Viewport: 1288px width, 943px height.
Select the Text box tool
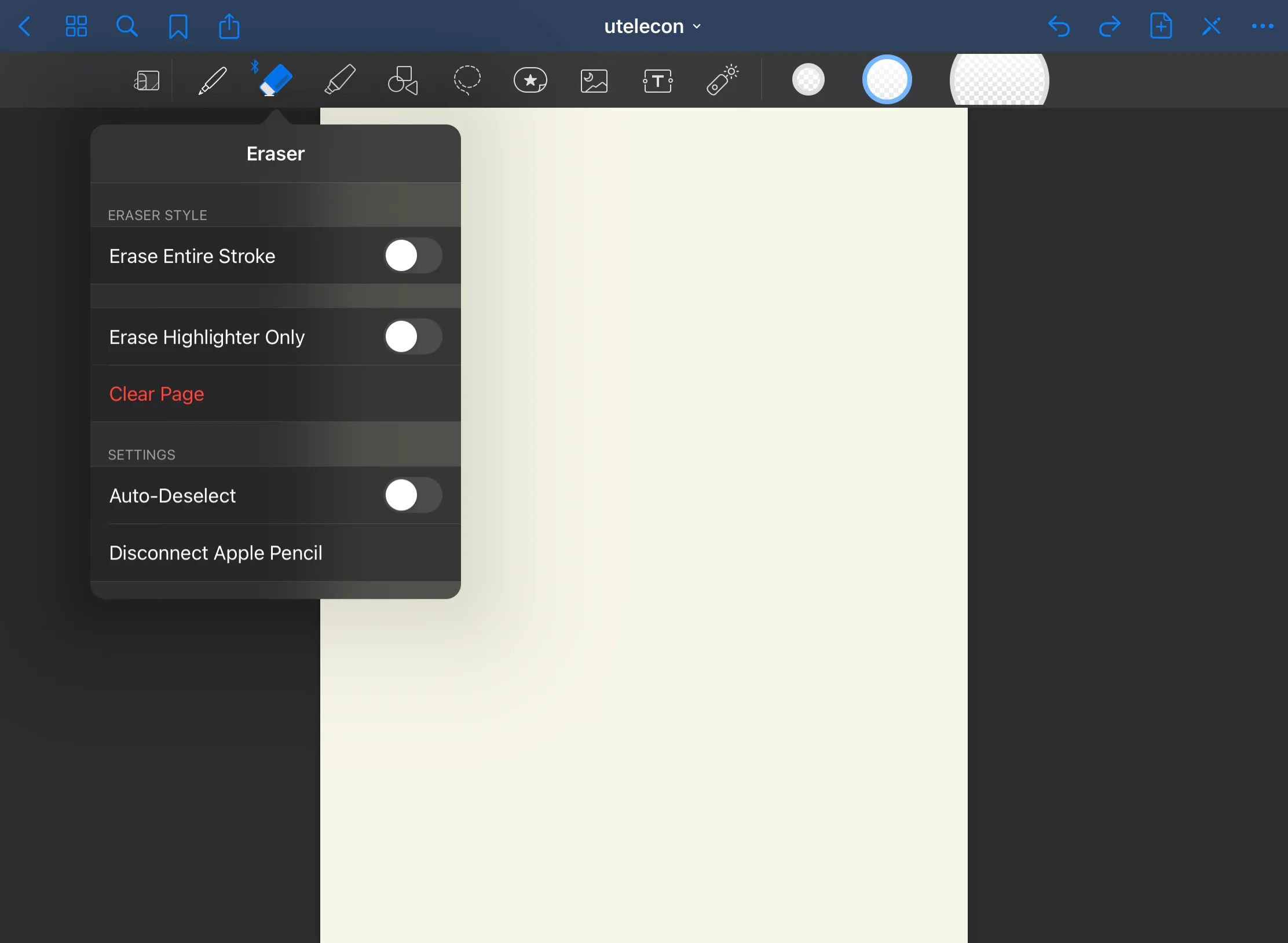pos(657,81)
